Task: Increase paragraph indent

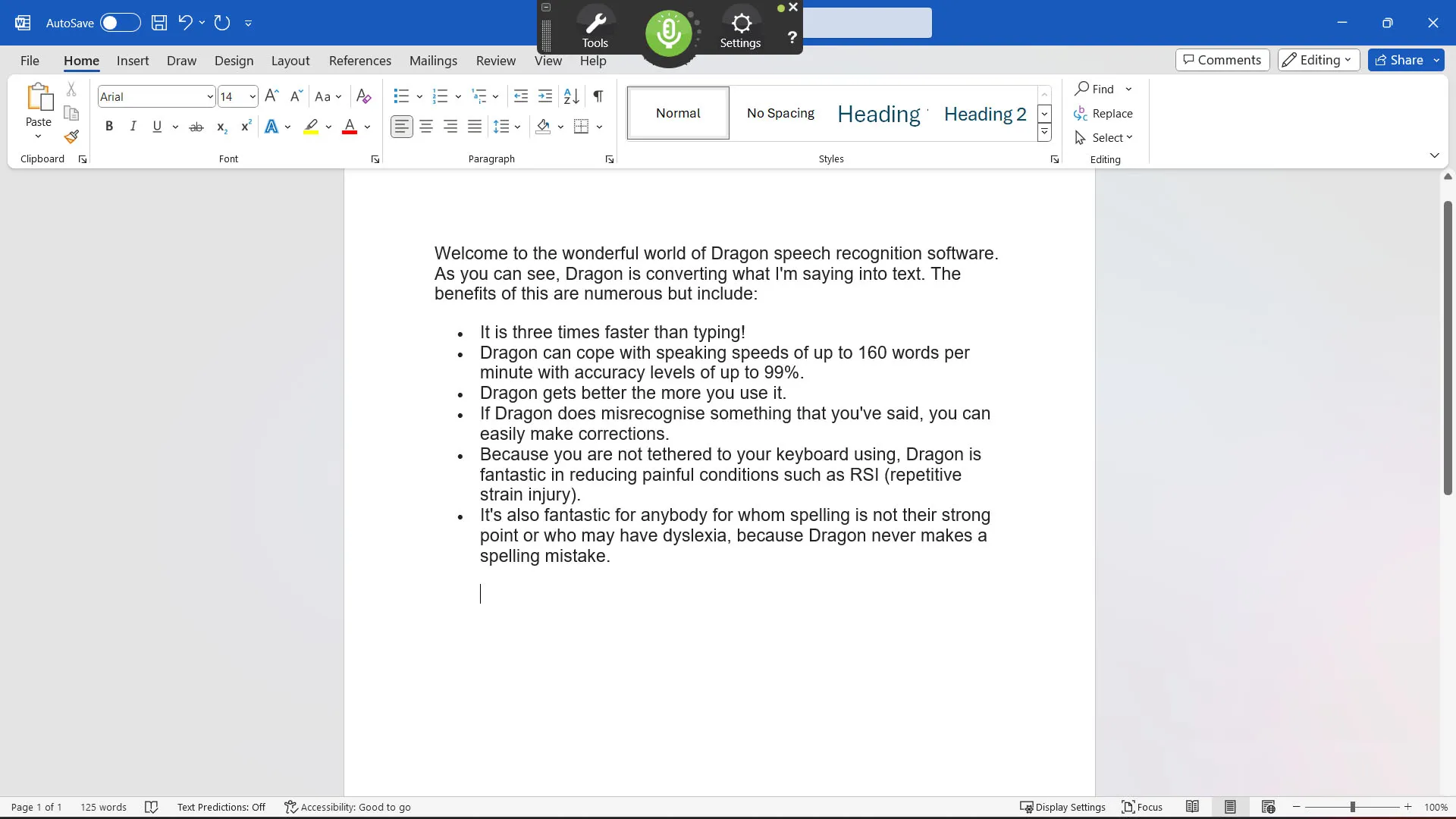Action: click(x=545, y=96)
